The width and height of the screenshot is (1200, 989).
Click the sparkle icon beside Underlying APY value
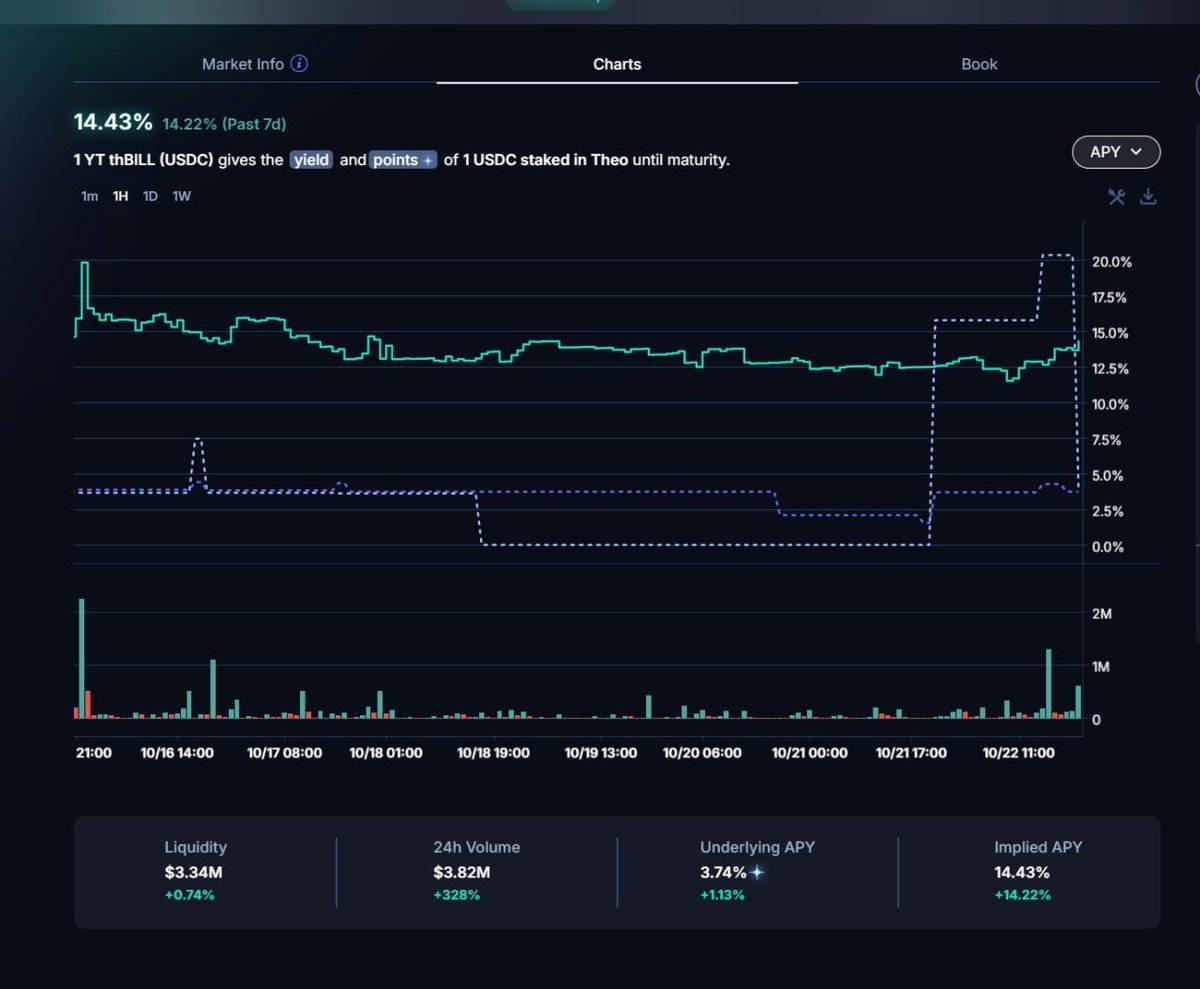click(x=757, y=872)
